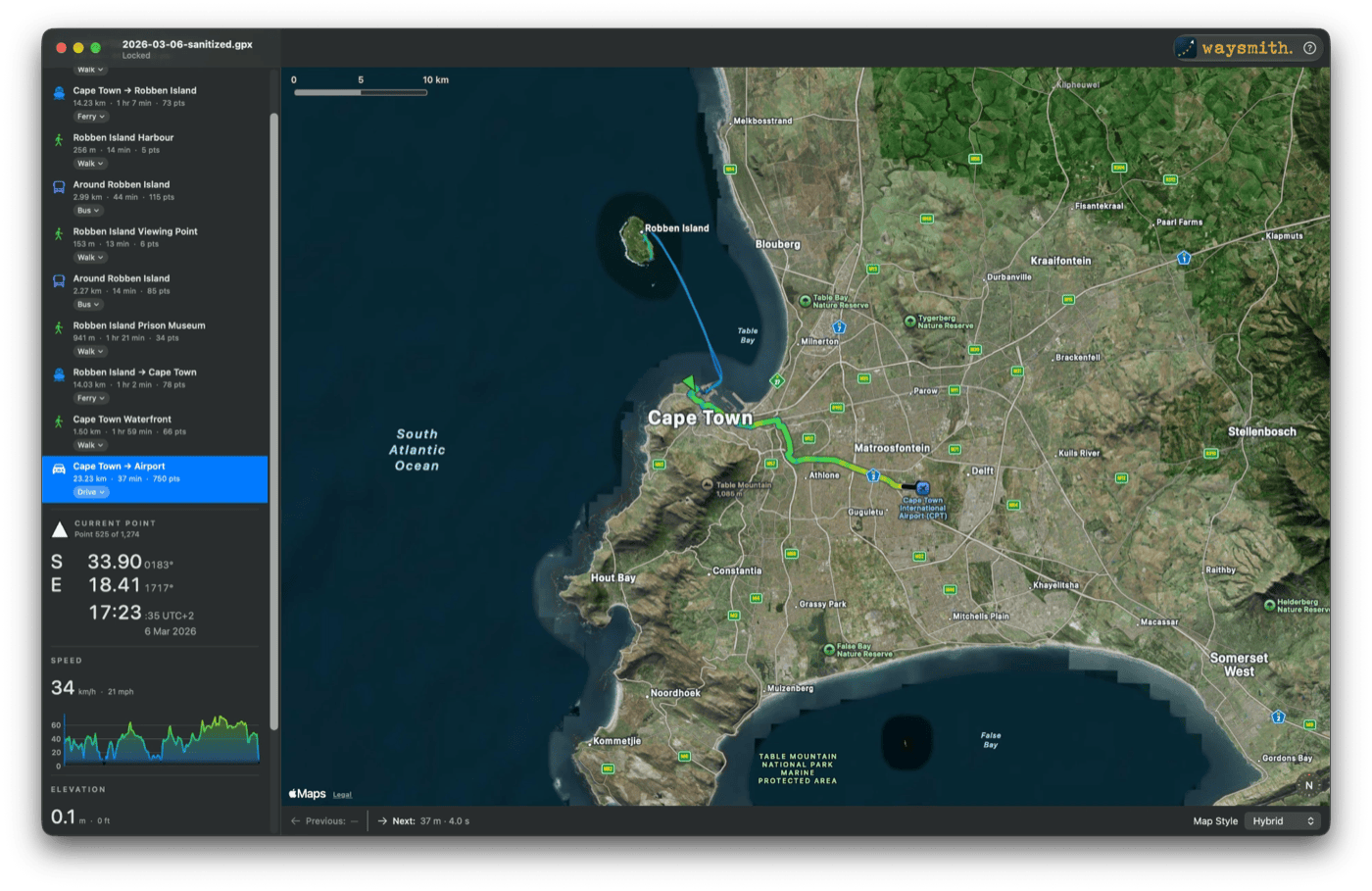1372x891 pixels.
Task: Click the Cape Town label on the map
Action: click(x=700, y=418)
